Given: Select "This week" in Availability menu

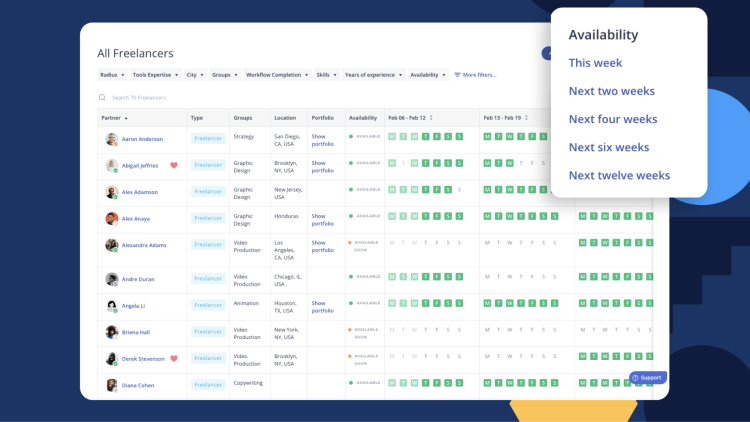Looking at the screenshot, I should [595, 63].
